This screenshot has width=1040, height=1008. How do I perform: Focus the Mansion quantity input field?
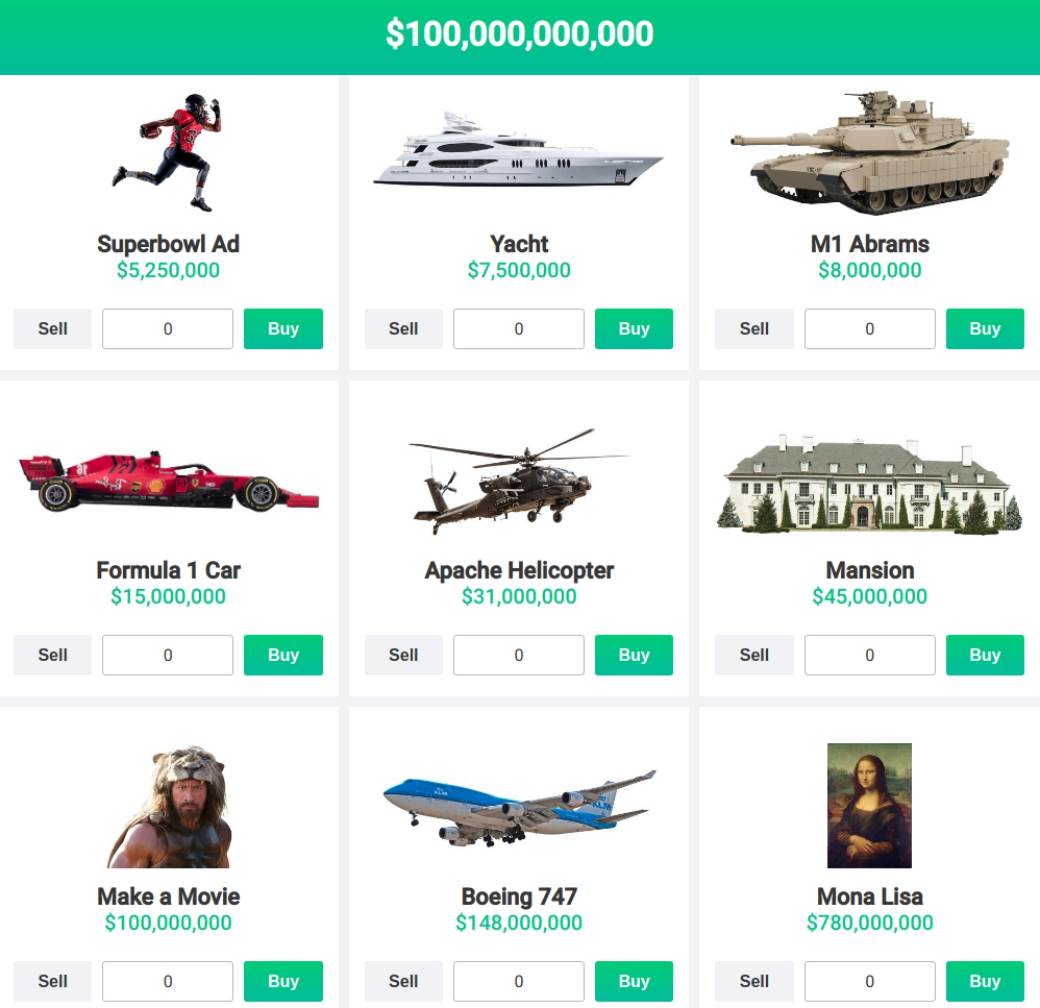pyautogui.click(x=870, y=655)
